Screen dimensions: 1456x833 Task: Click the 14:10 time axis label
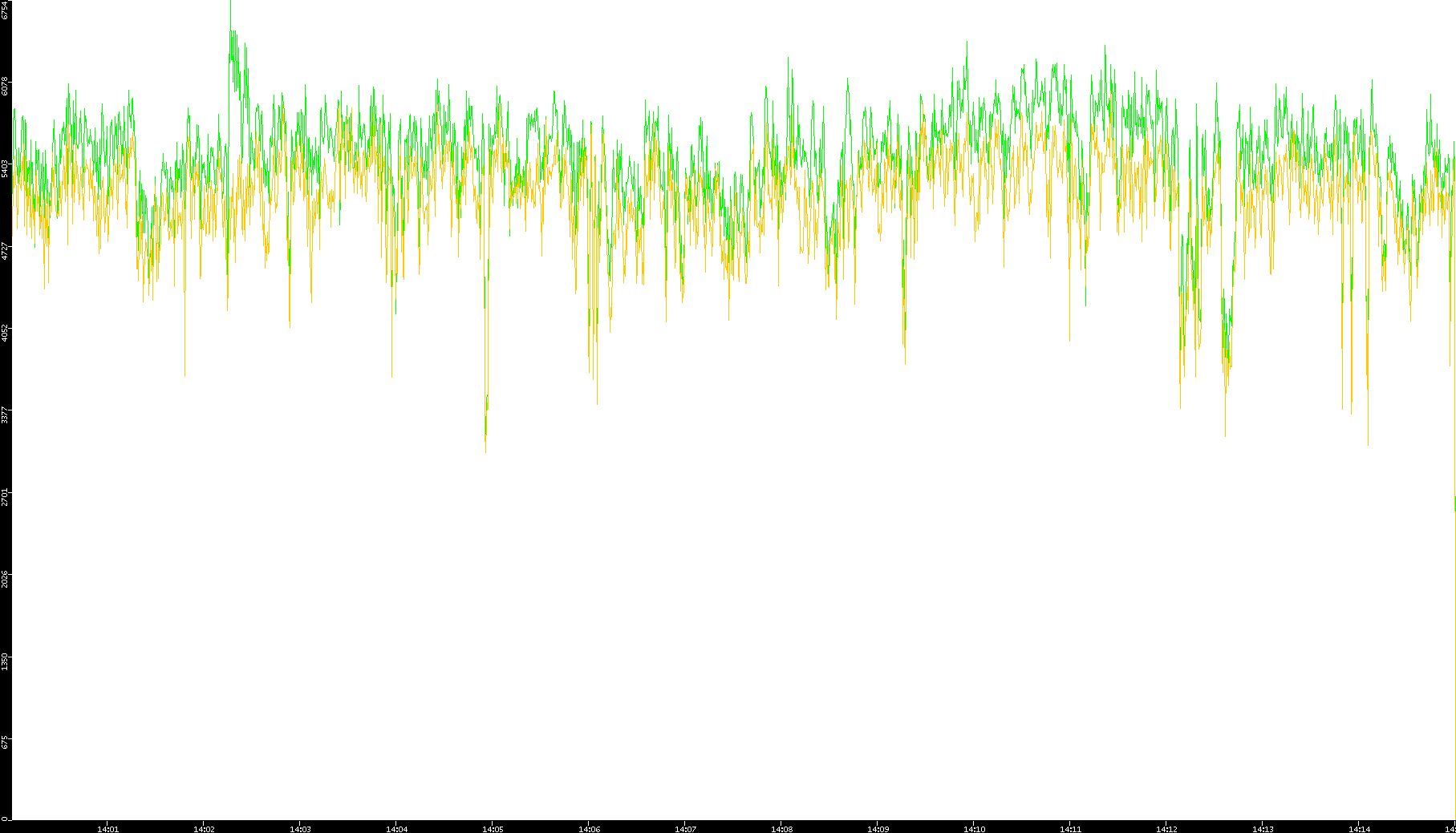pos(974,828)
